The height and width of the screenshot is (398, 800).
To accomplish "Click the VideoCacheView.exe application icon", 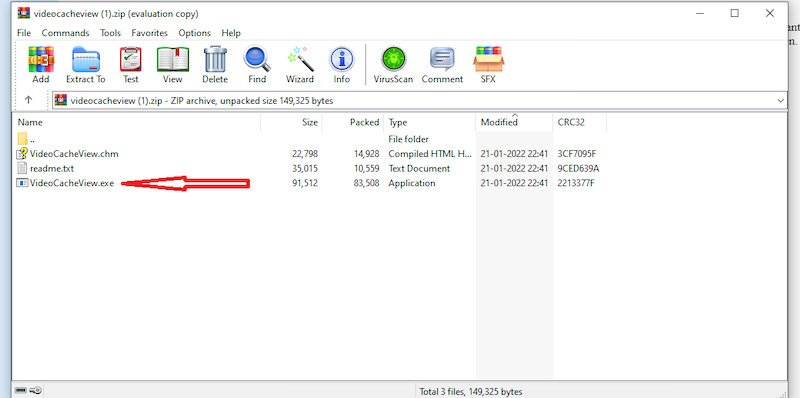I will (22, 183).
